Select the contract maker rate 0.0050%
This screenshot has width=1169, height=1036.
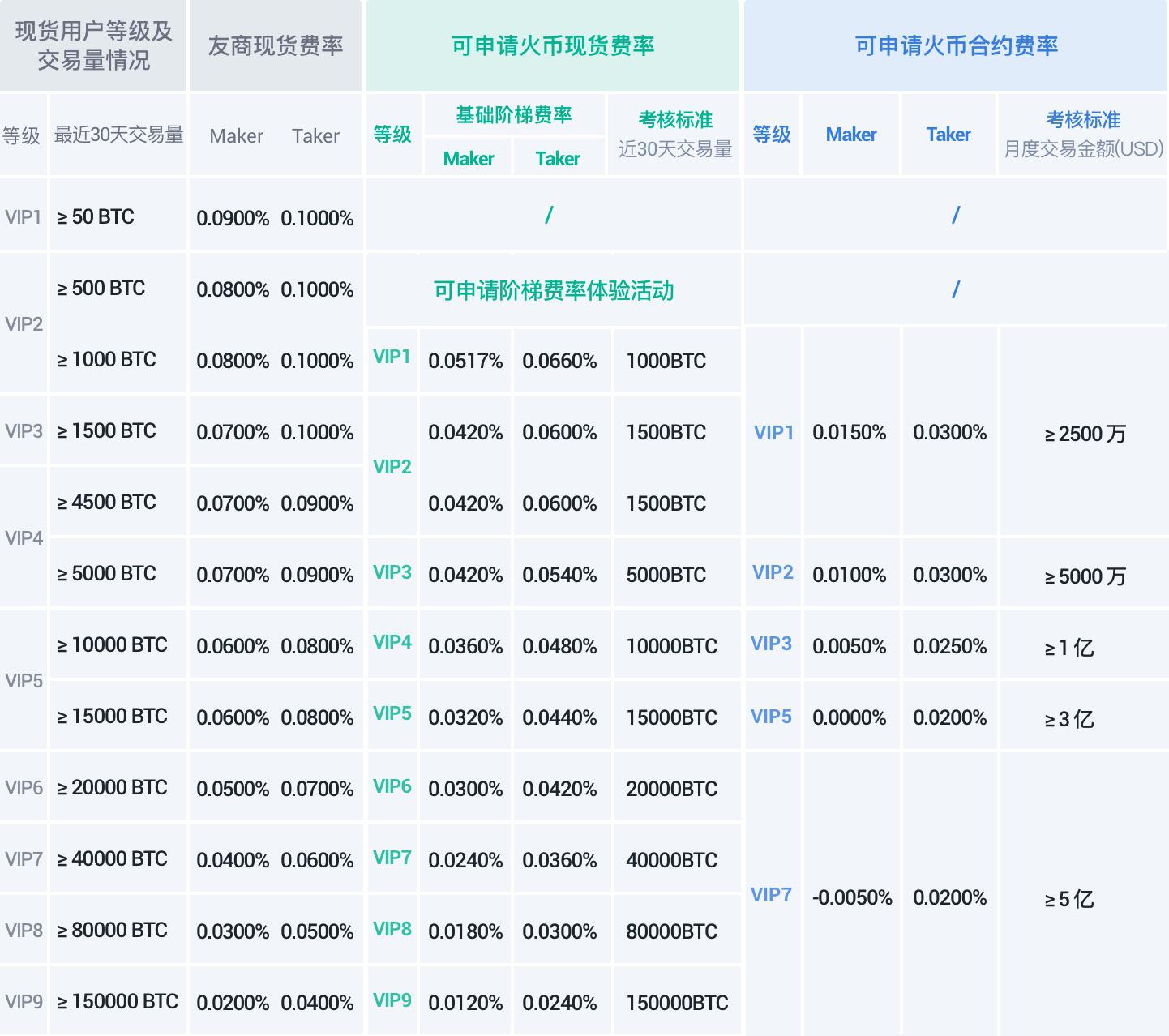(x=850, y=646)
